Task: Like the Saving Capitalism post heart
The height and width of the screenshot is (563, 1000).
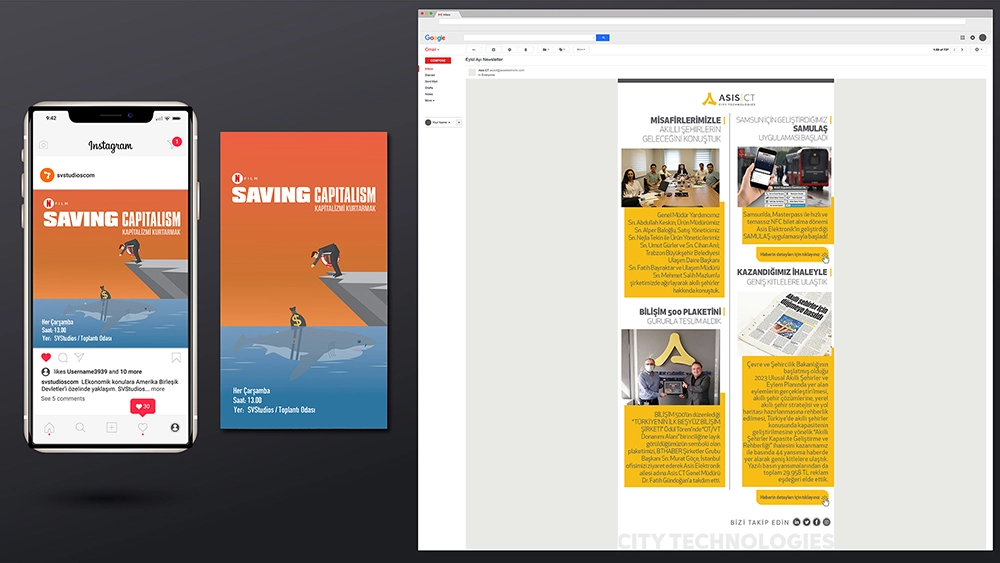Action: coord(46,357)
